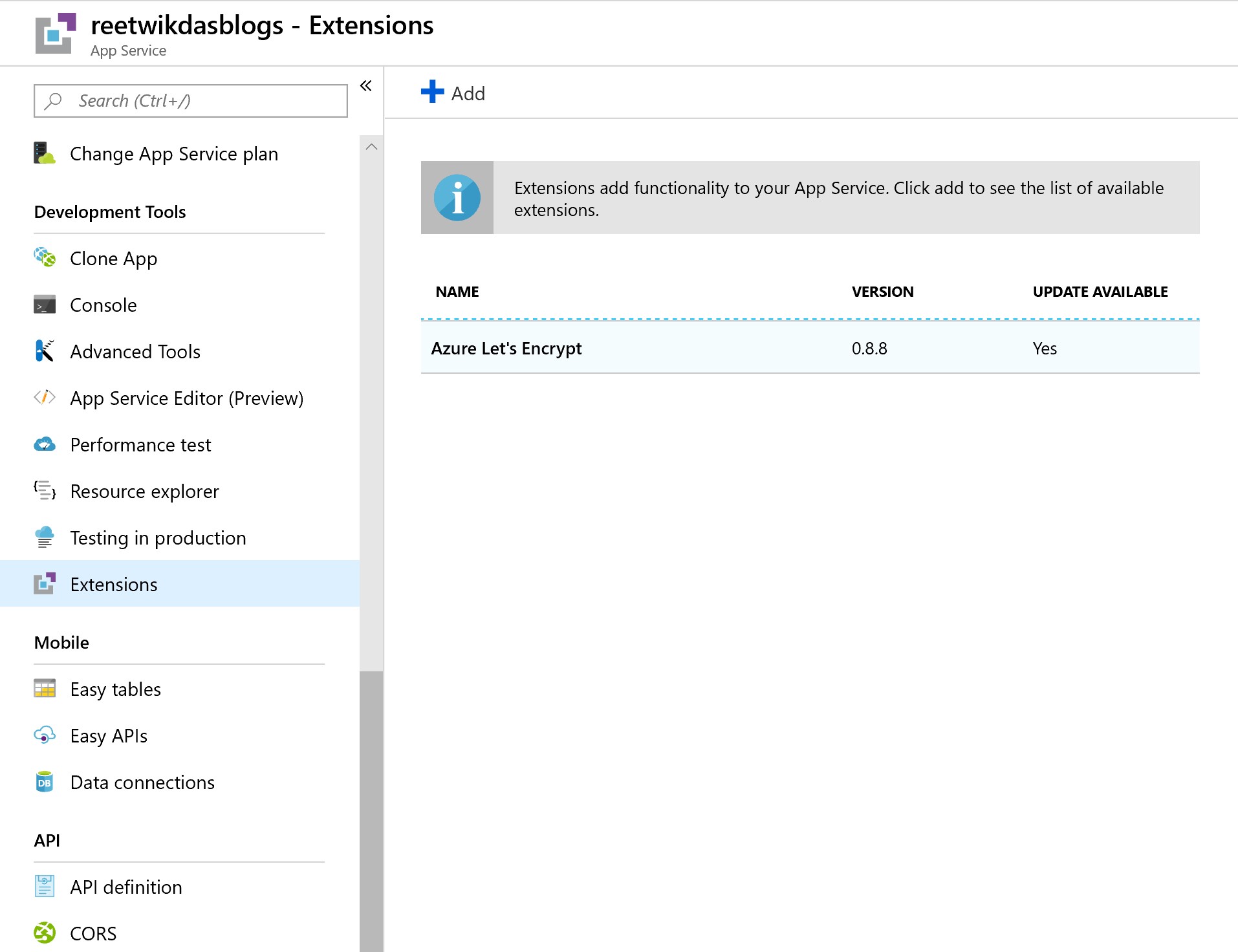
Task: Click the search magnifier icon
Action: (x=53, y=101)
